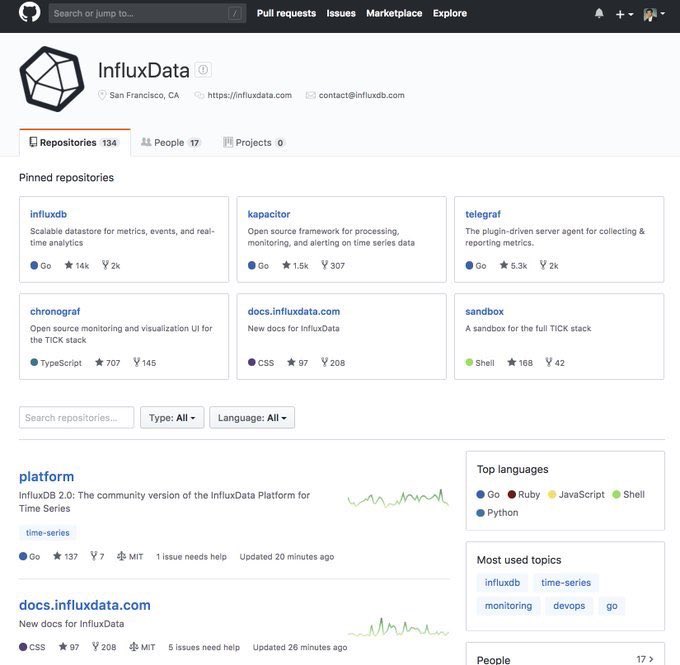680x665 pixels.
Task: Click the 42 forks on sandbox card
Action: 555,363
